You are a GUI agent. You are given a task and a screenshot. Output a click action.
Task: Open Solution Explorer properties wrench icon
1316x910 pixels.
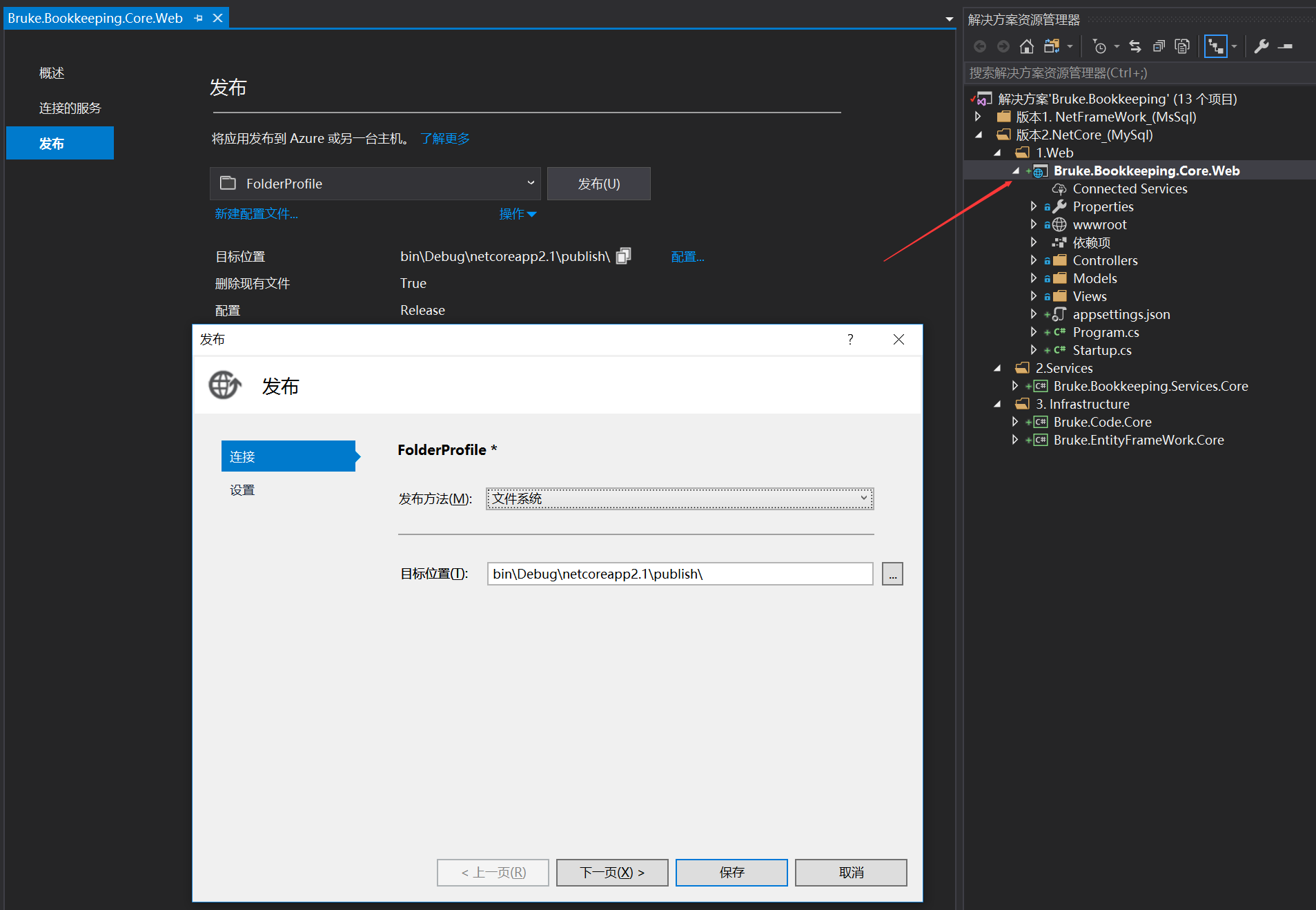1261,46
